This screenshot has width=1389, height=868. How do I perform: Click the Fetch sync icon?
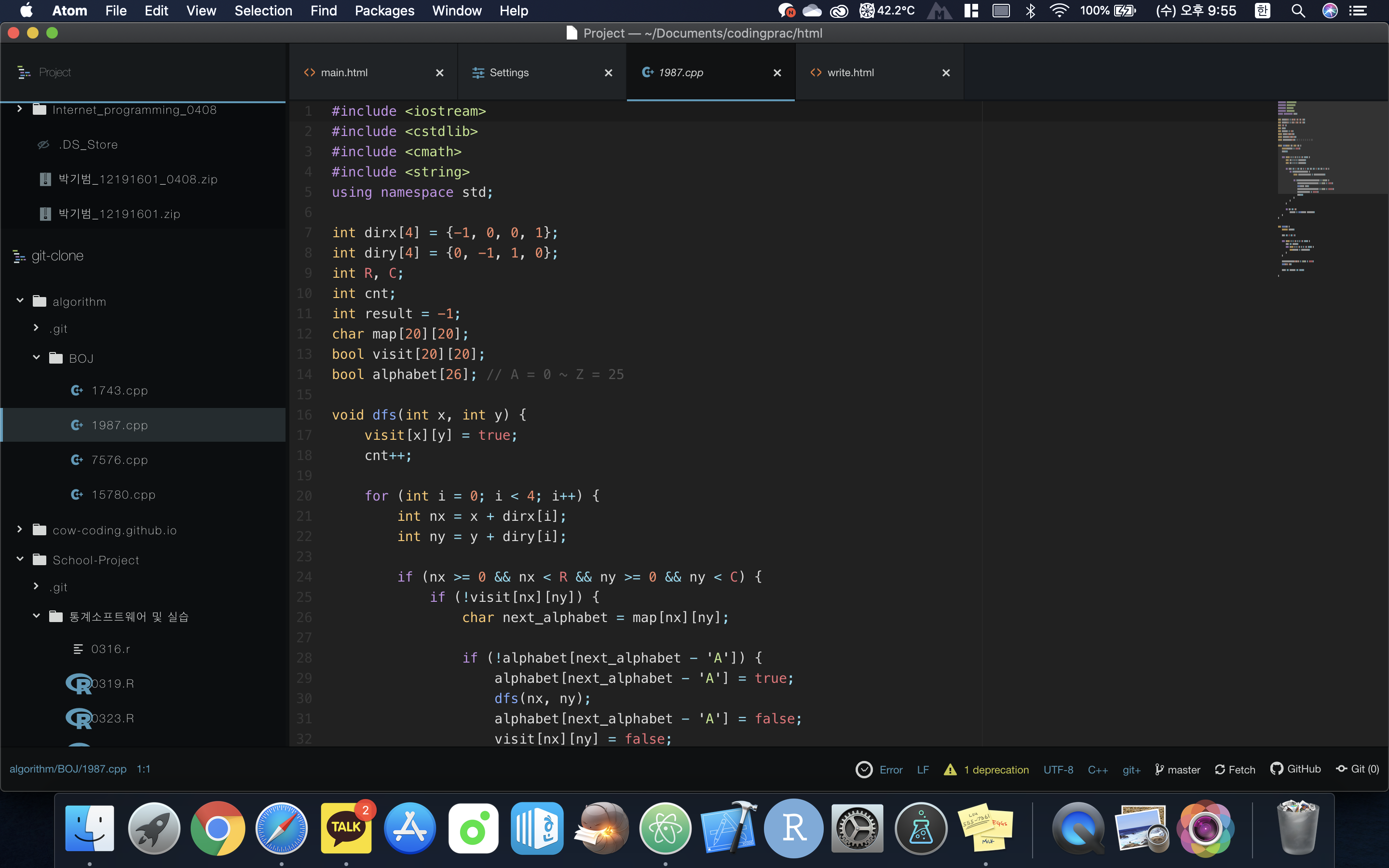click(x=1220, y=769)
